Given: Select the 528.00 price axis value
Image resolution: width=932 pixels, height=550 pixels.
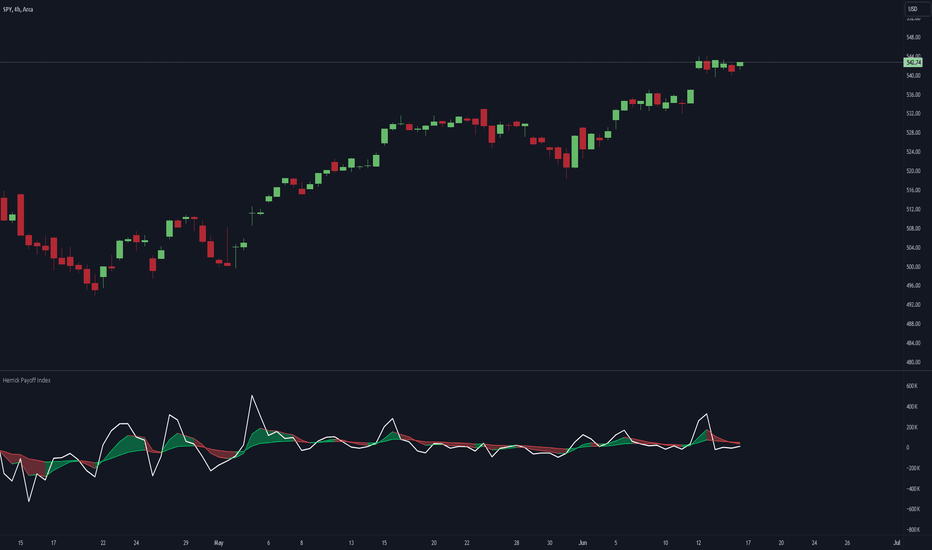Looking at the screenshot, I should click(x=913, y=133).
